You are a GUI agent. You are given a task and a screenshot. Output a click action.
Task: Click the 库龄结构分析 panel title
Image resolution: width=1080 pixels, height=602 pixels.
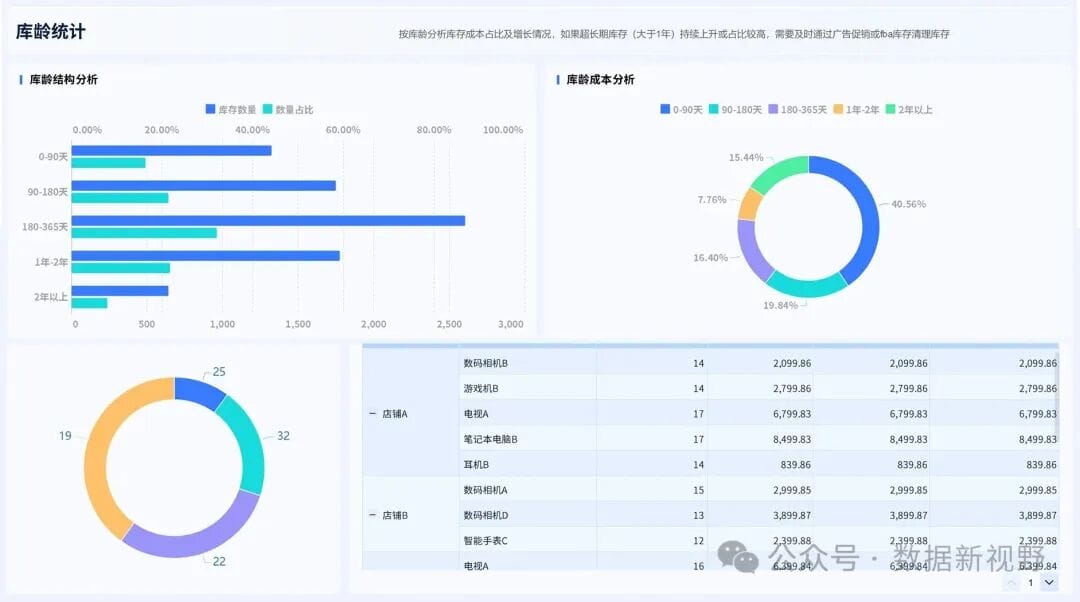coord(63,80)
